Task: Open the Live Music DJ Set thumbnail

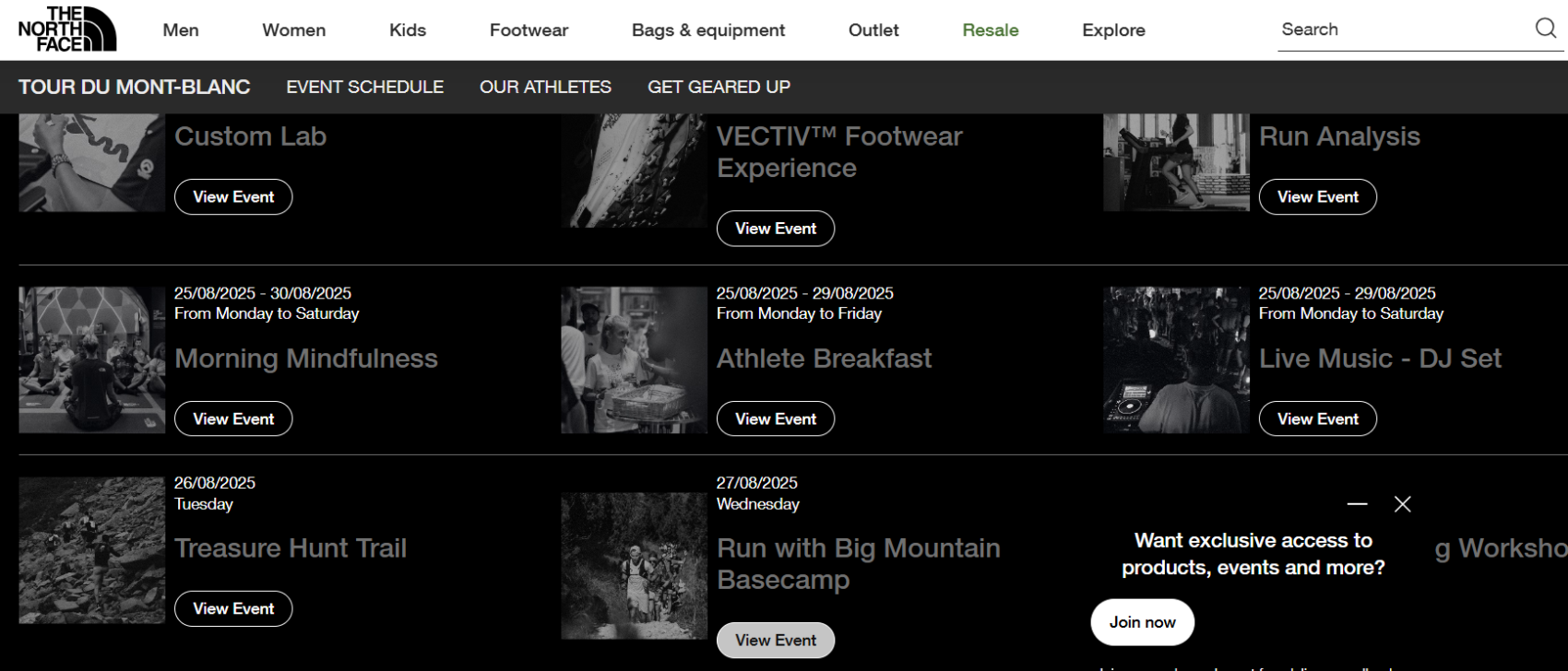Action: pyautogui.click(x=1176, y=359)
